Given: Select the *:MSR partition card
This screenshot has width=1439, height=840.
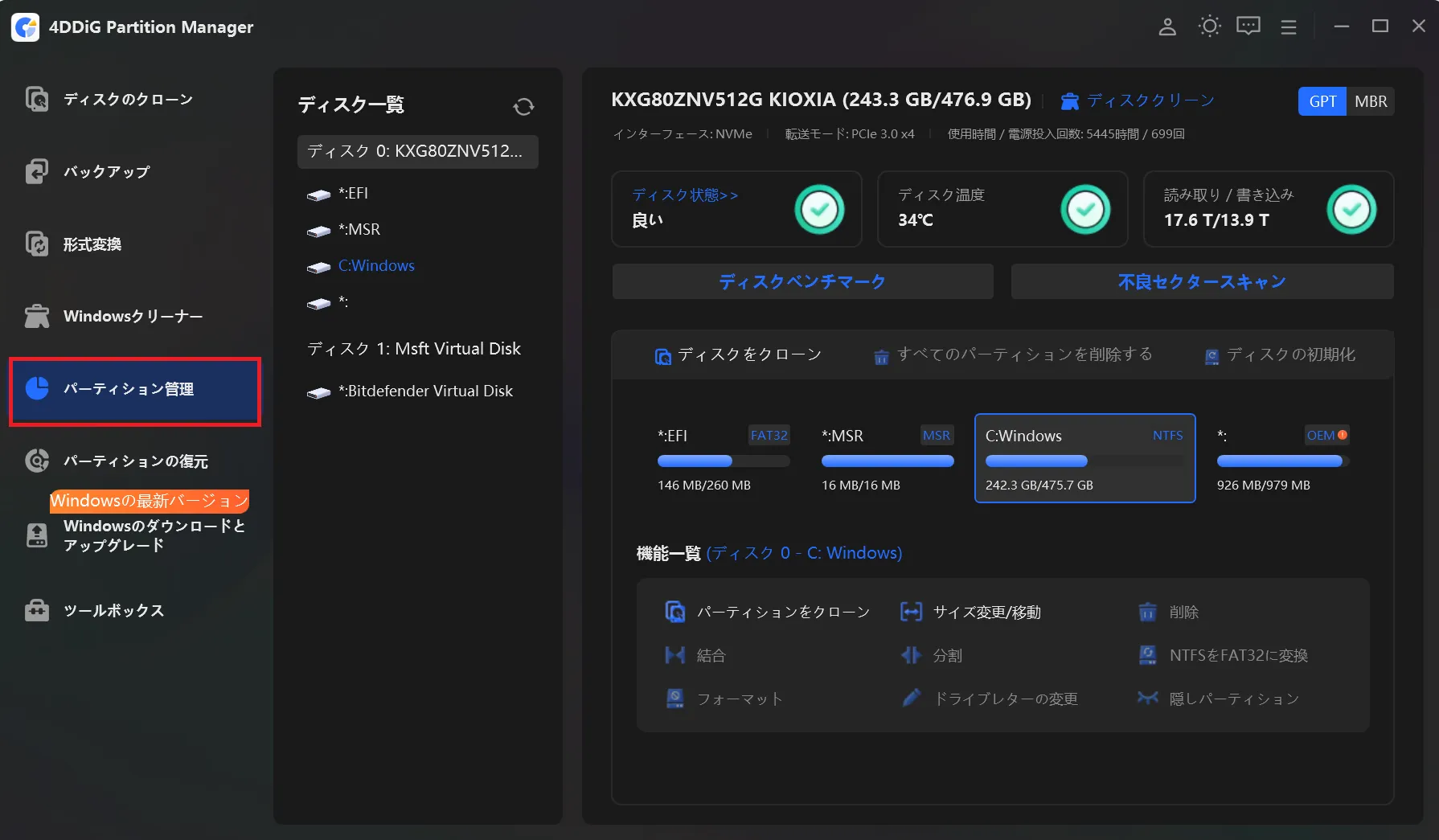Looking at the screenshot, I should [x=888, y=458].
